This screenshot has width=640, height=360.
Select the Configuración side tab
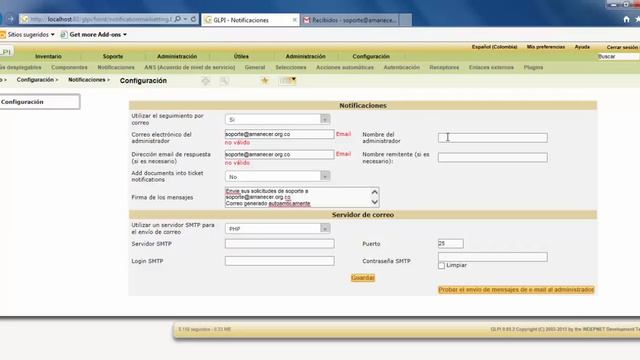pos(40,102)
